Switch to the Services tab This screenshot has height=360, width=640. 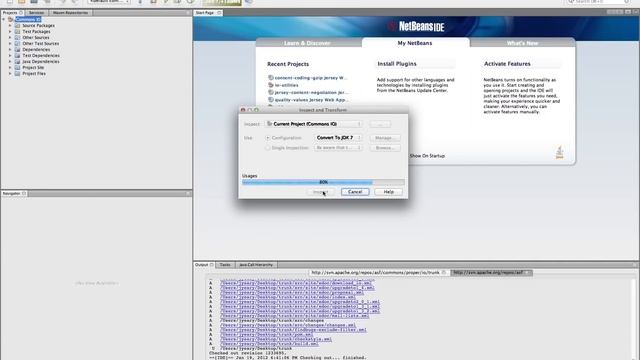point(36,13)
